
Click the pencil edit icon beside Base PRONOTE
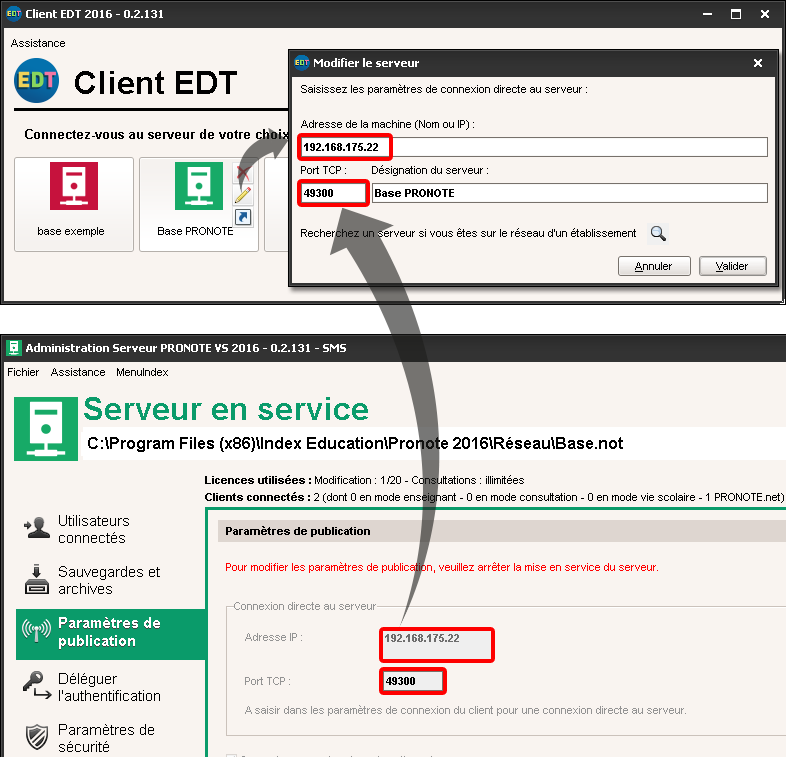click(243, 195)
